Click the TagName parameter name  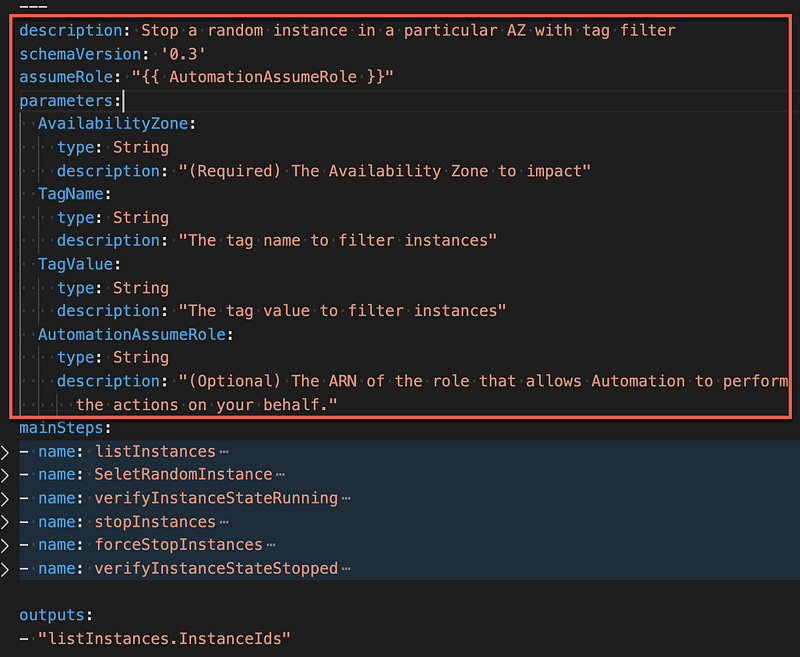(71, 194)
